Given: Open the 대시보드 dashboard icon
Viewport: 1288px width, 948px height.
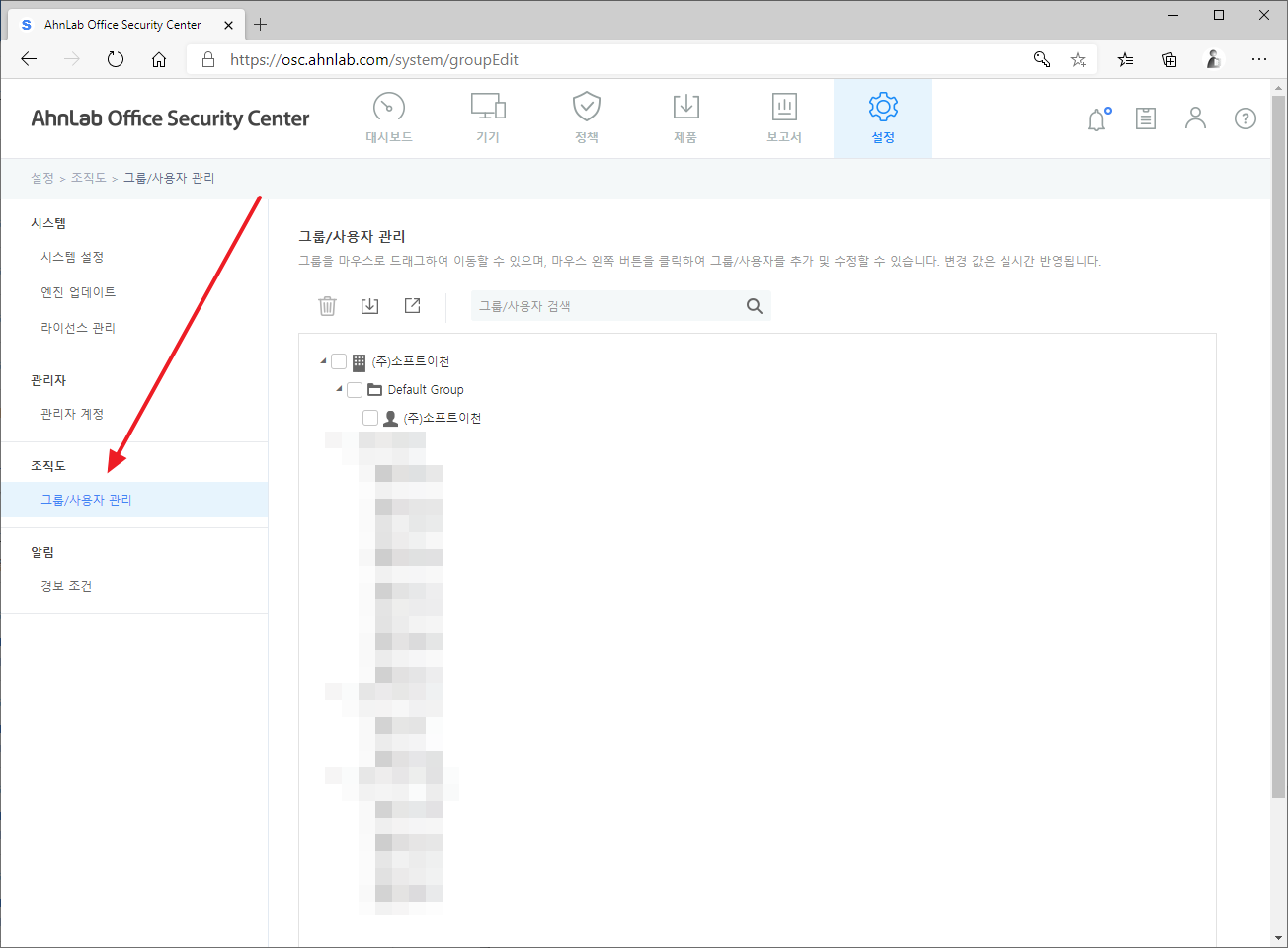Looking at the screenshot, I should click(389, 118).
